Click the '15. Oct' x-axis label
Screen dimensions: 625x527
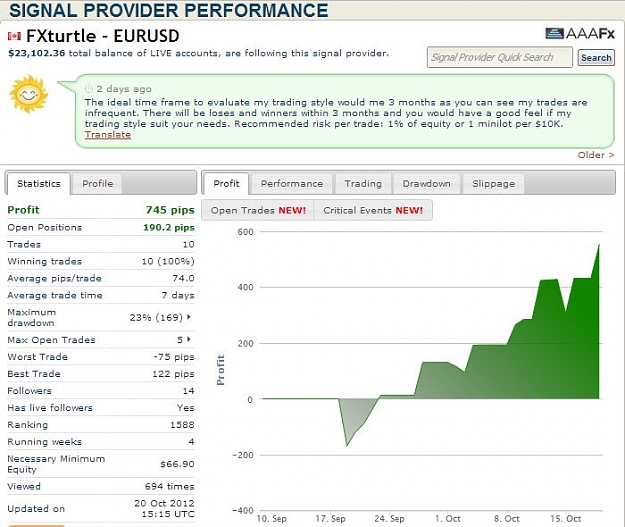coord(566,519)
